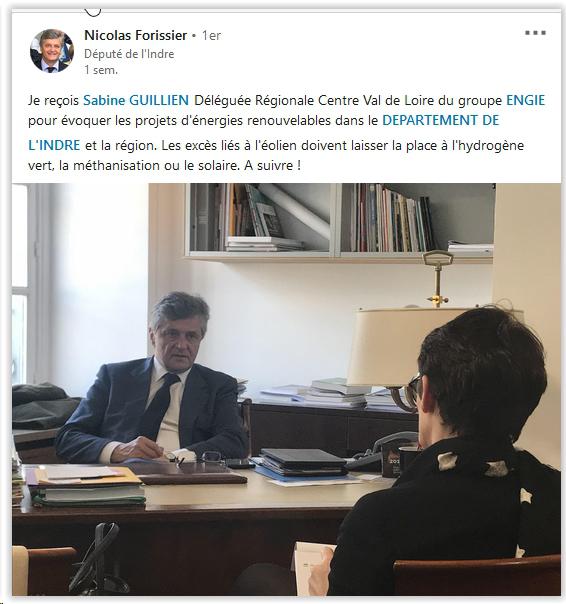Click the bookshelf in the post photo
The width and height of the screenshot is (566, 604).
click(x=341, y=221)
